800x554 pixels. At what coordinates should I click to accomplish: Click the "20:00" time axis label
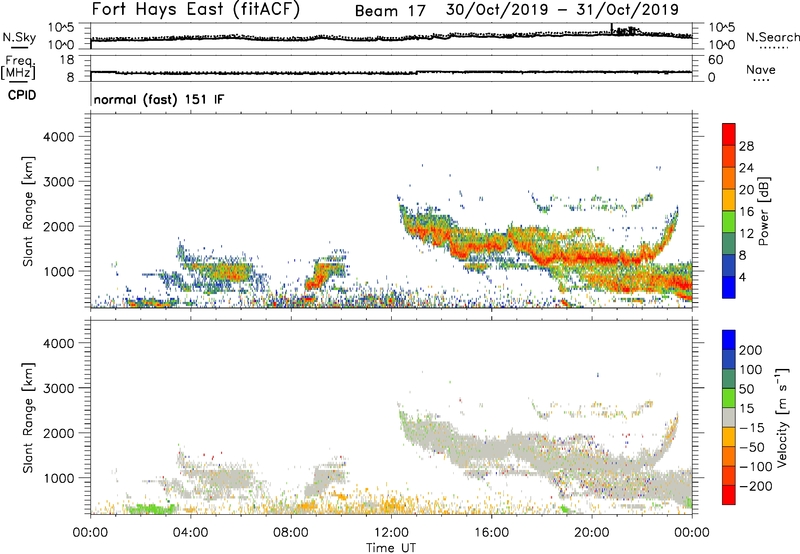pyautogui.click(x=592, y=533)
